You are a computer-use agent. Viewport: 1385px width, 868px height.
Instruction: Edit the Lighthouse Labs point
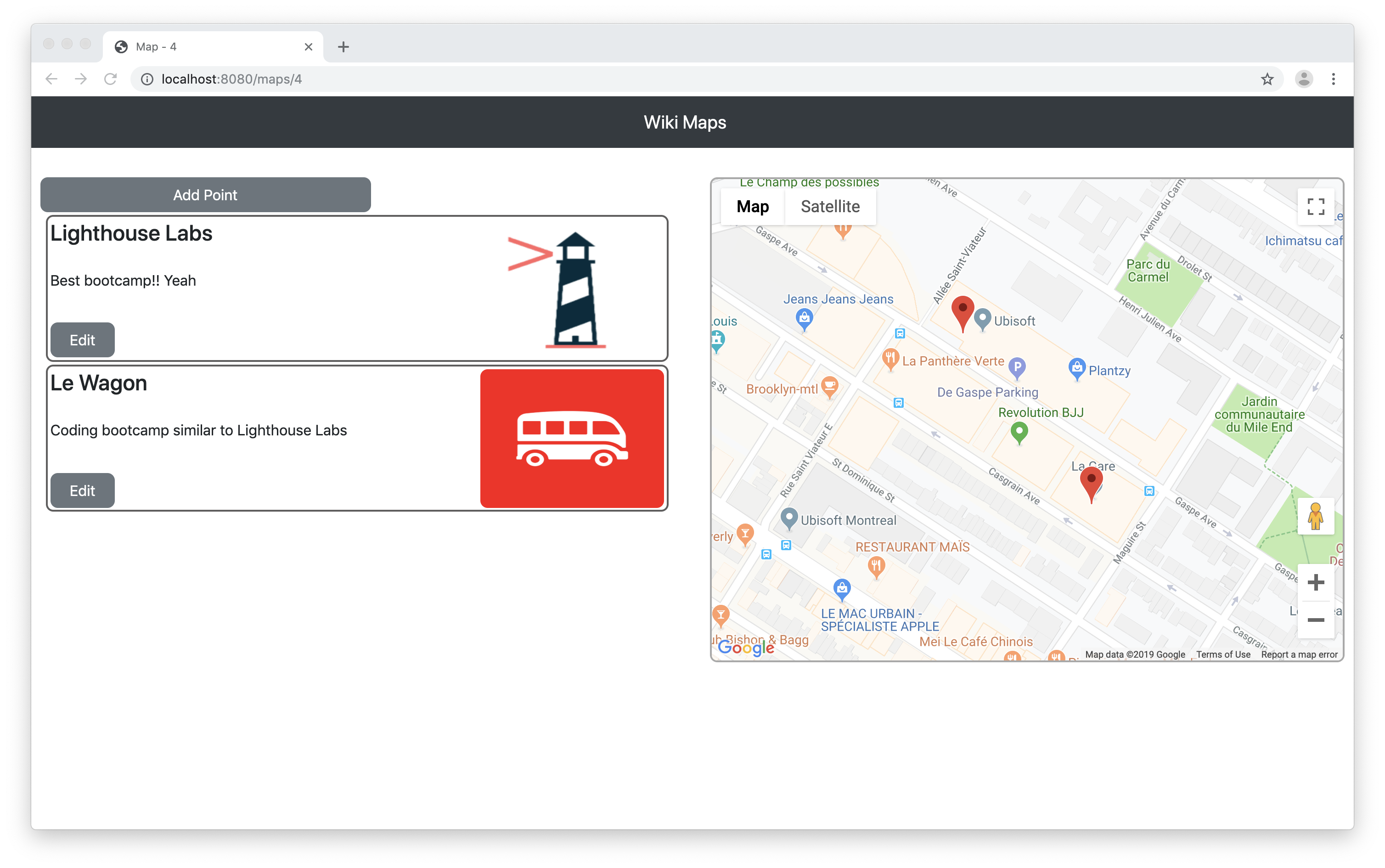(x=83, y=340)
